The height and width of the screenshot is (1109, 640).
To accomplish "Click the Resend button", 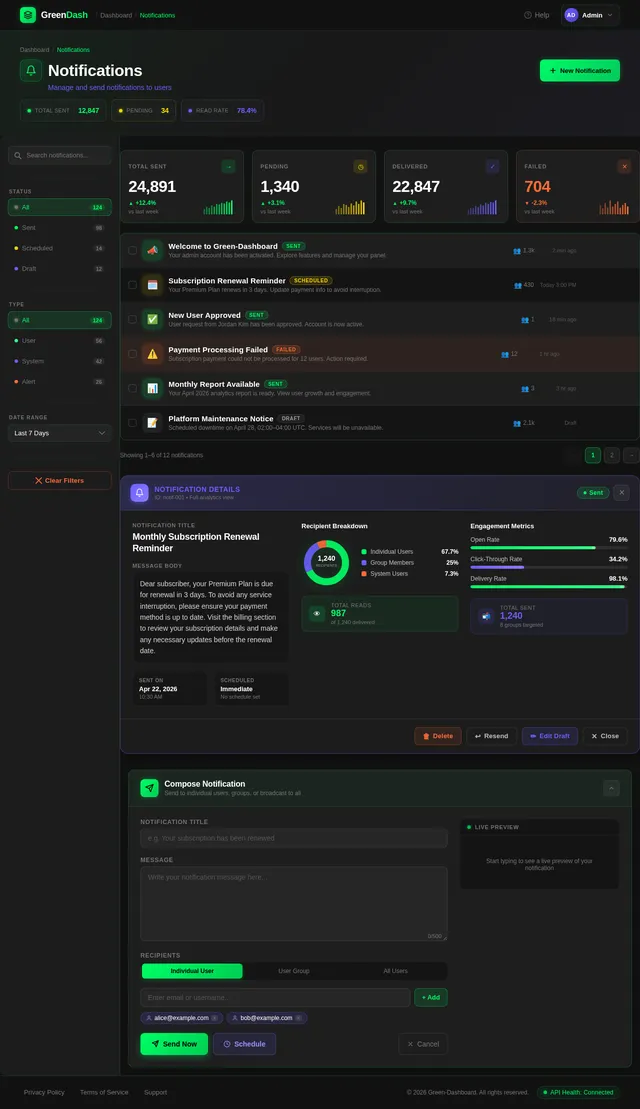I will 491,736.
